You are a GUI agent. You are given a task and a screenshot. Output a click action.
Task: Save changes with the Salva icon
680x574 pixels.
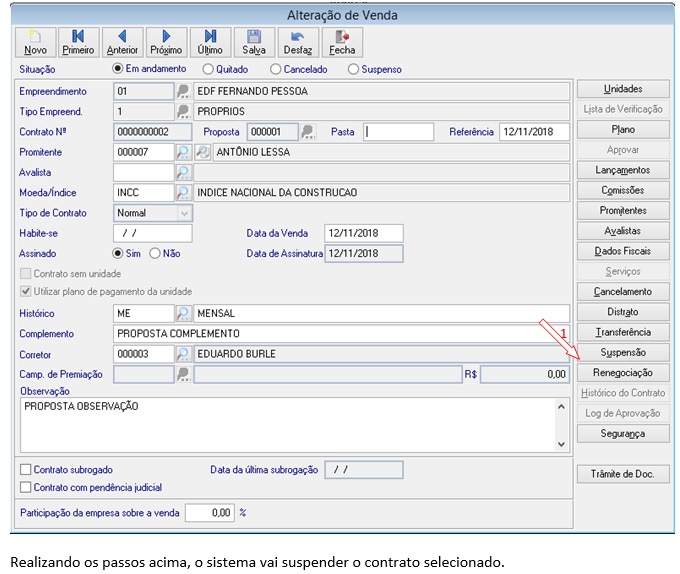pyautogui.click(x=254, y=42)
